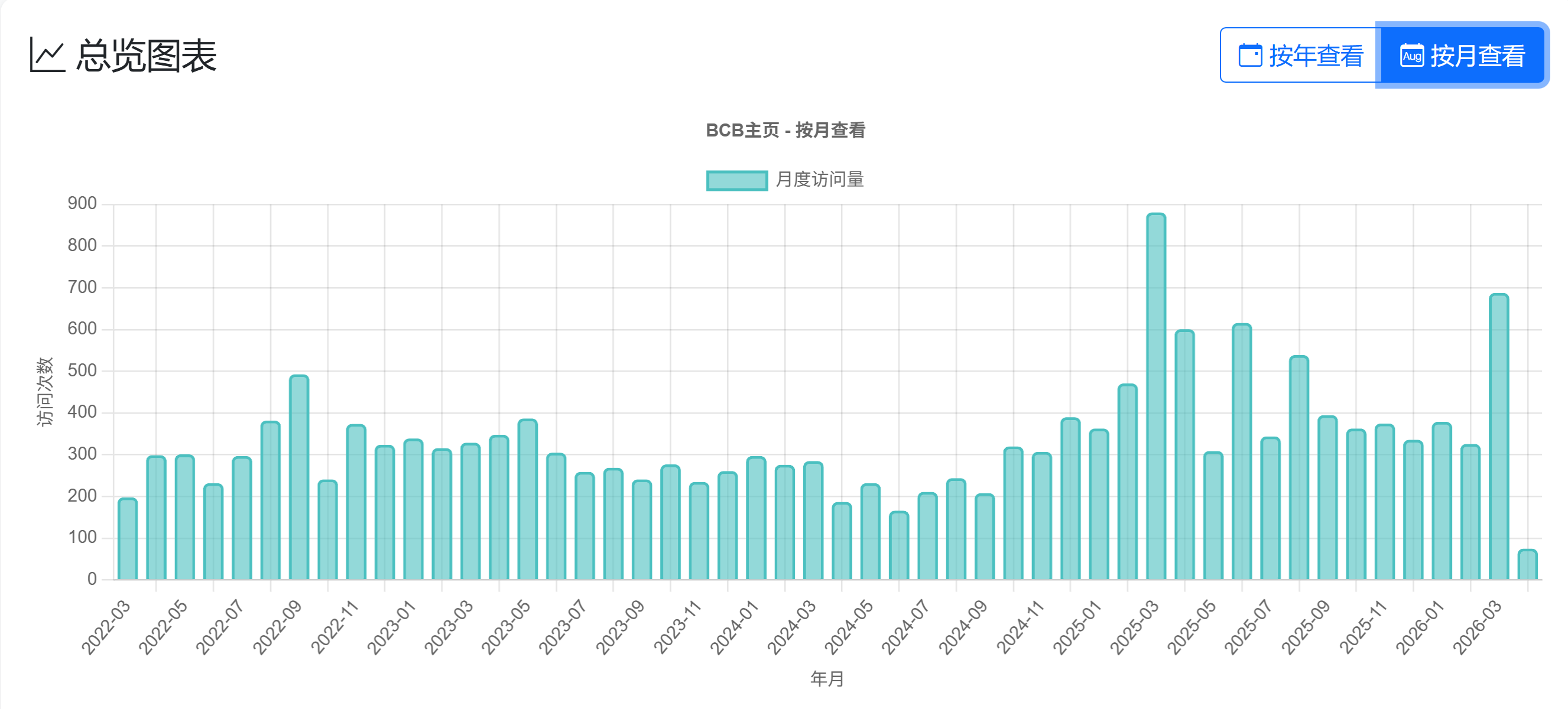
Task: Click the first bar, for 2022-03
Action: [127, 539]
